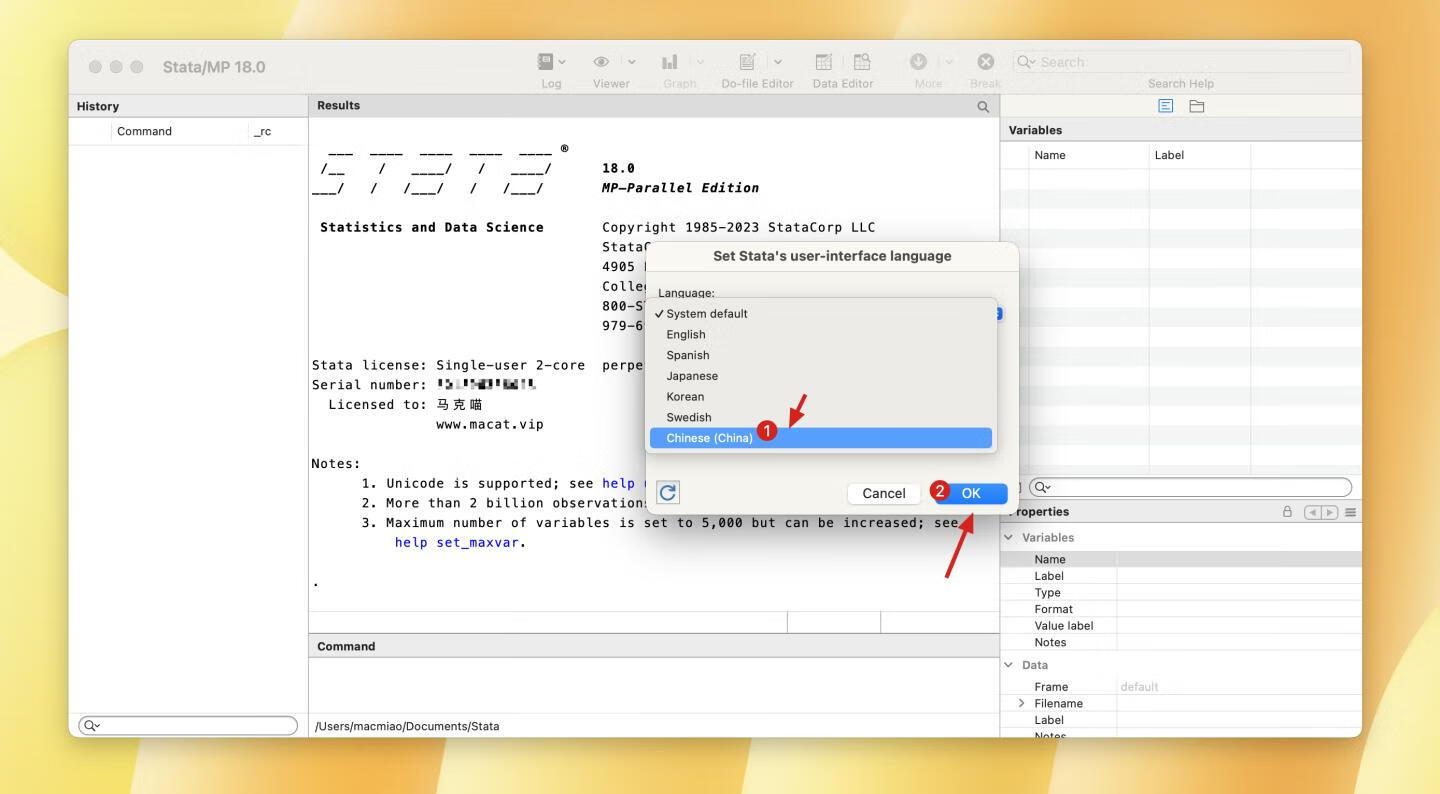The image size is (1440, 794).
Task: Click the reset refresh icon in dialog
Action: [x=668, y=492]
